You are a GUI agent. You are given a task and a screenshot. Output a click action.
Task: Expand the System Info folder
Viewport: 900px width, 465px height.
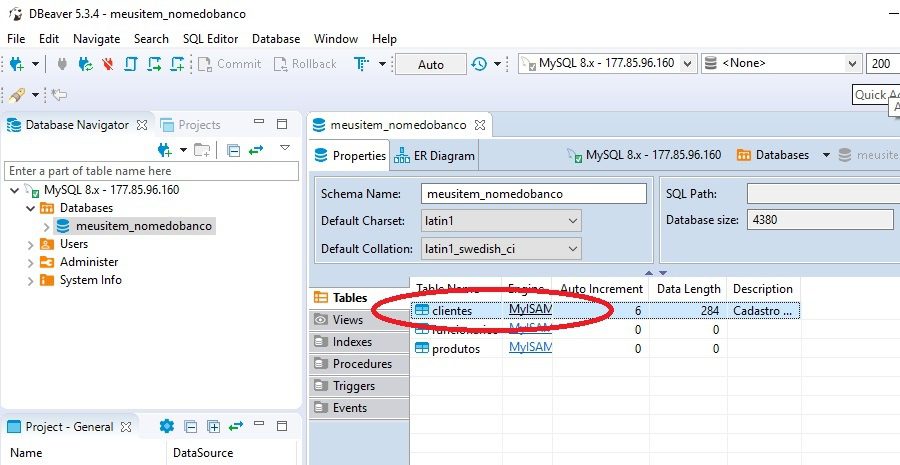tap(30, 280)
